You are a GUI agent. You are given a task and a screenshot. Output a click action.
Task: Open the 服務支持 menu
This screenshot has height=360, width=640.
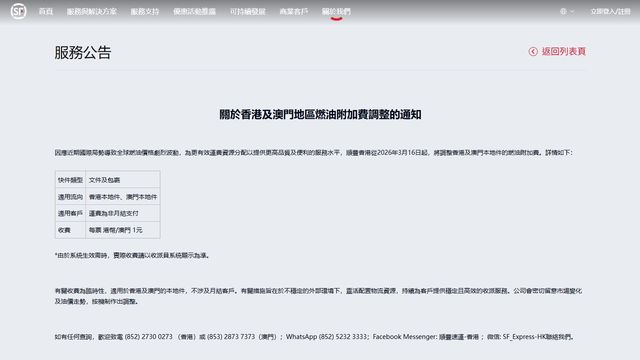tap(145, 11)
